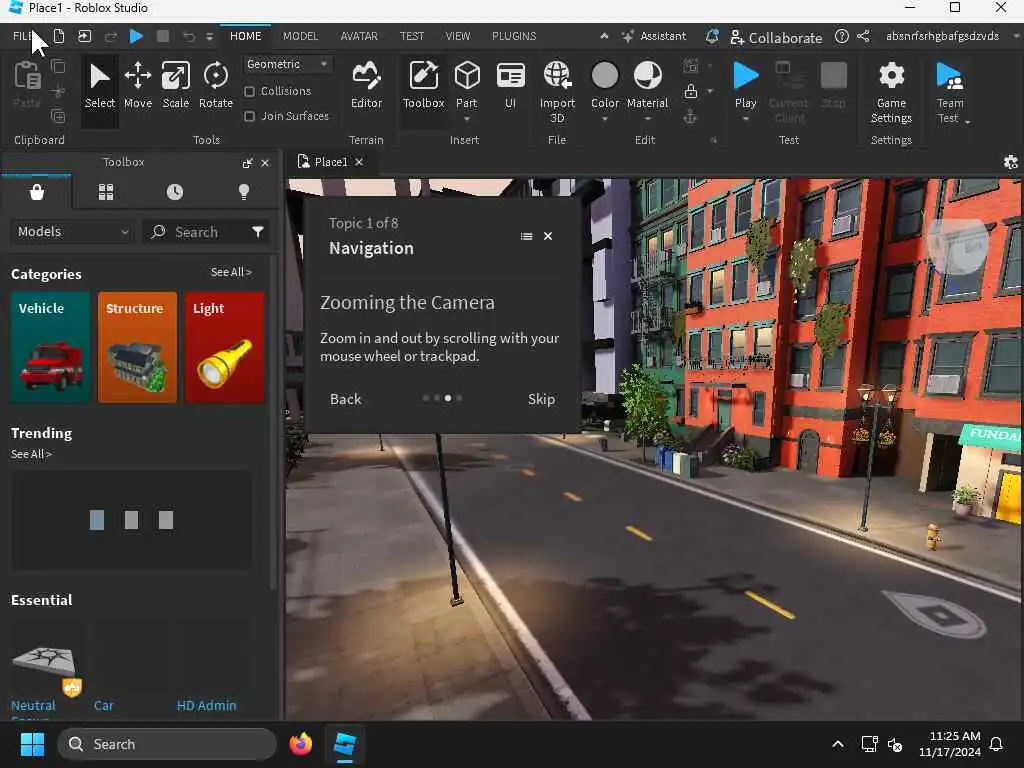1024x768 pixels.
Task: Open Firefox from the taskbar
Action: (300, 744)
